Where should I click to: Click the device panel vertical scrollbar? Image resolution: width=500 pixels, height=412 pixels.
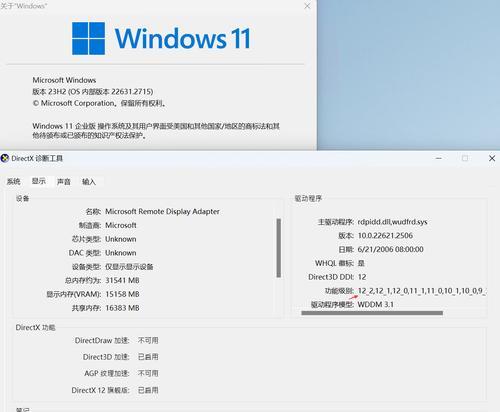(x=279, y=248)
